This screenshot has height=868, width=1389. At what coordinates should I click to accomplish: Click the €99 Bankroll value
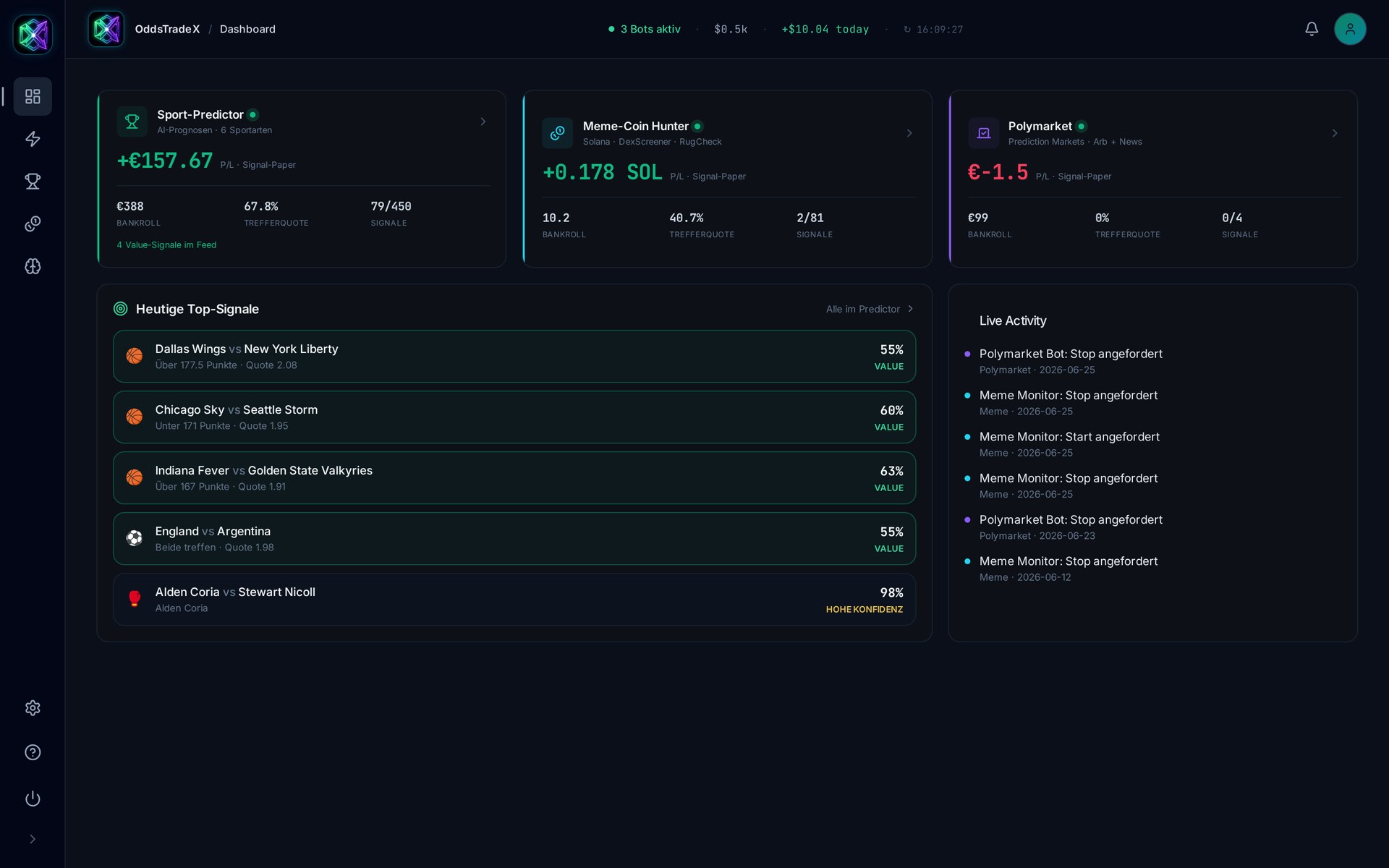[978, 218]
